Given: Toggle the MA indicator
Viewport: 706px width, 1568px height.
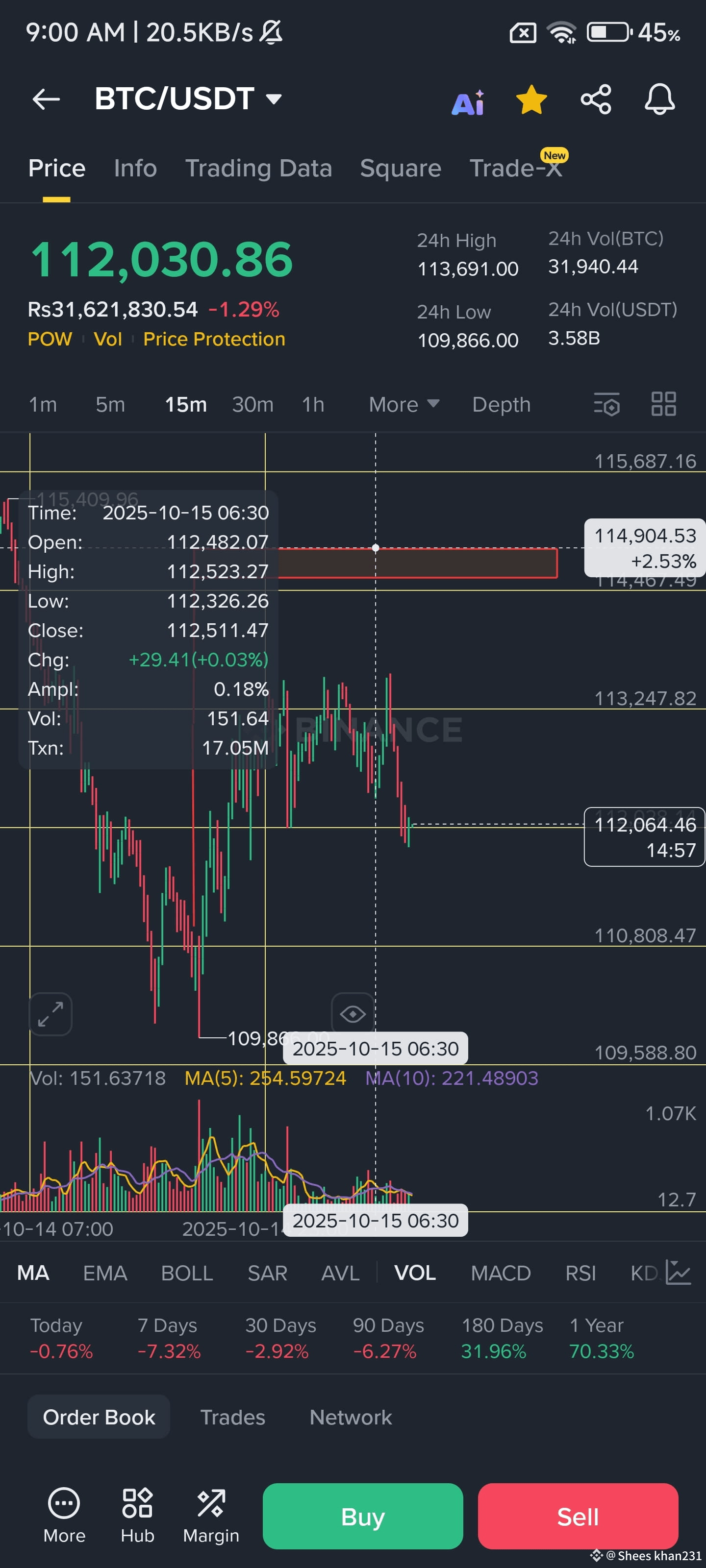Looking at the screenshot, I should [33, 1273].
